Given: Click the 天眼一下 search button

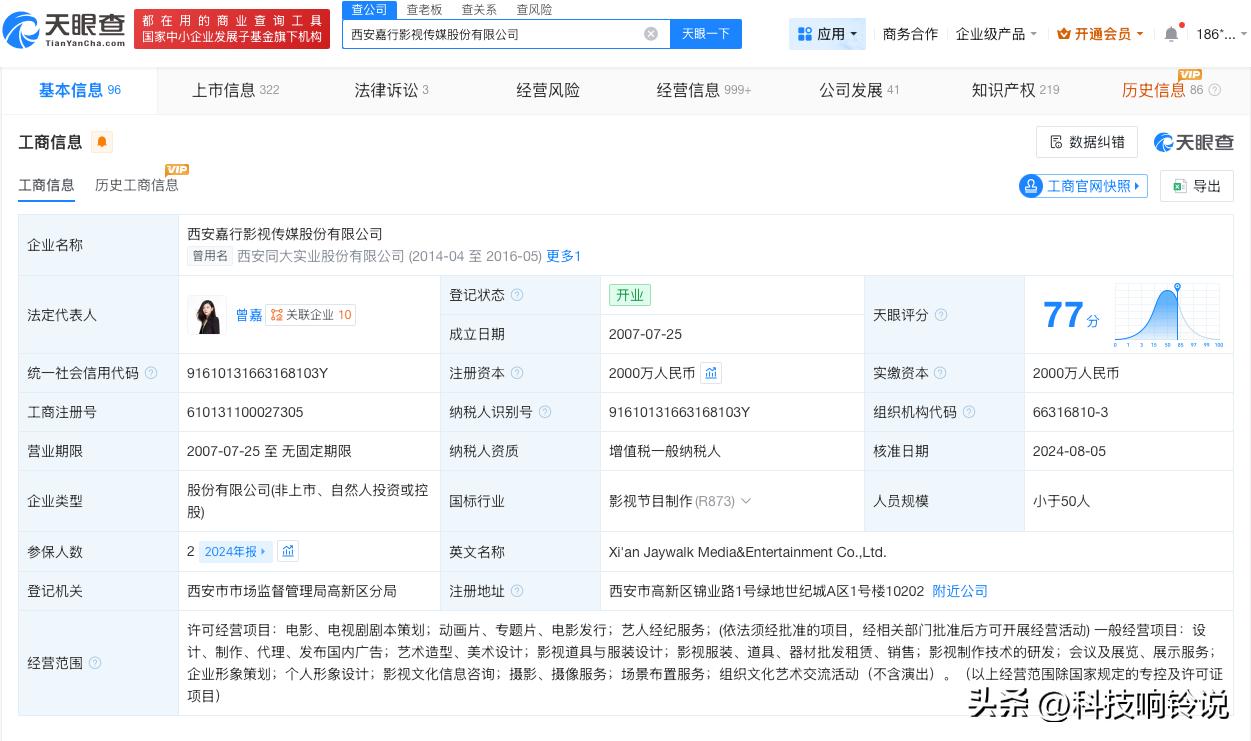Looking at the screenshot, I should (x=706, y=34).
